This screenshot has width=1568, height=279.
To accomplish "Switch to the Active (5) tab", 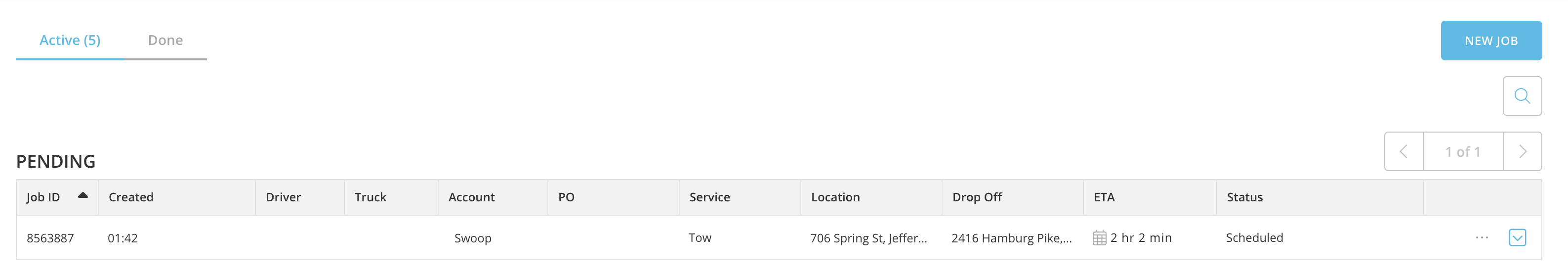I will tap(70, 40).
